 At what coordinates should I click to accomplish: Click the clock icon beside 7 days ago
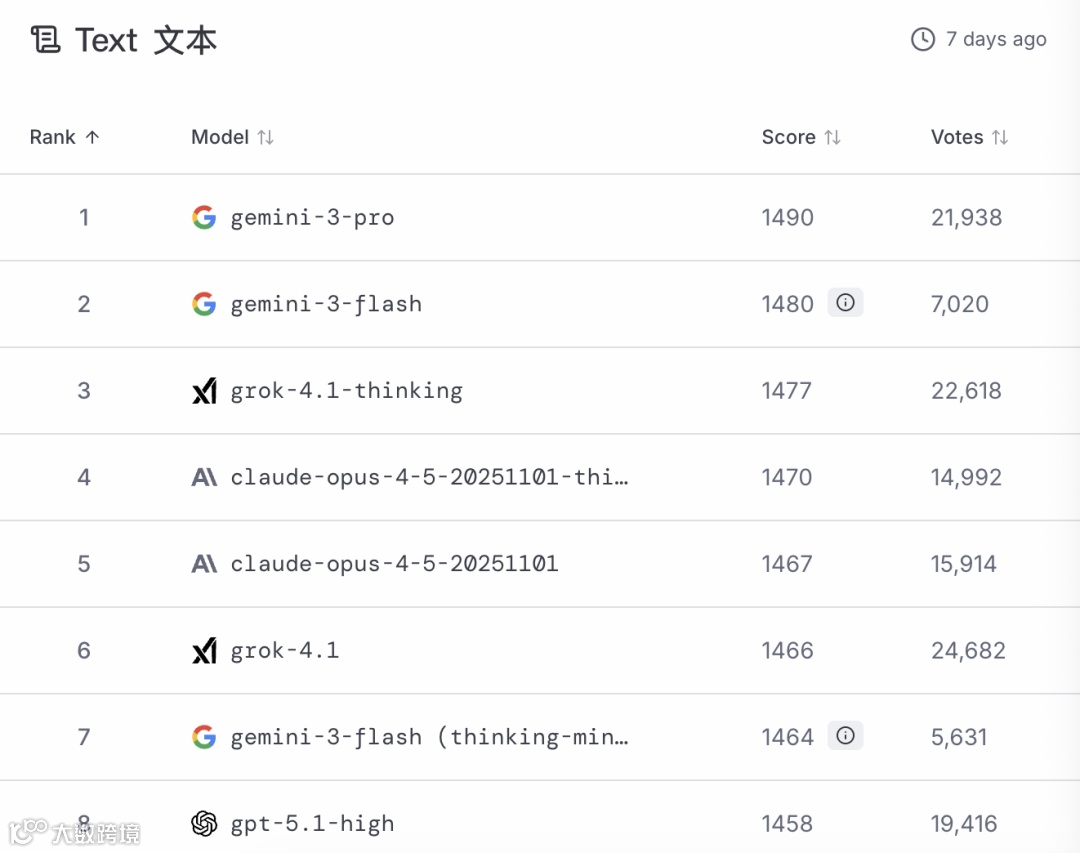tap(923, 39)
